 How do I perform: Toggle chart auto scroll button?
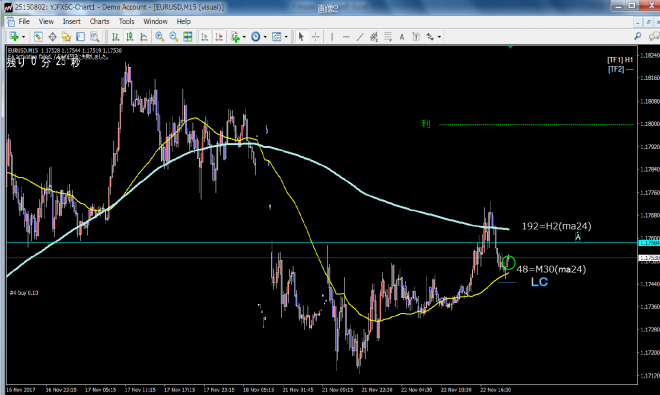pos(205,37)
